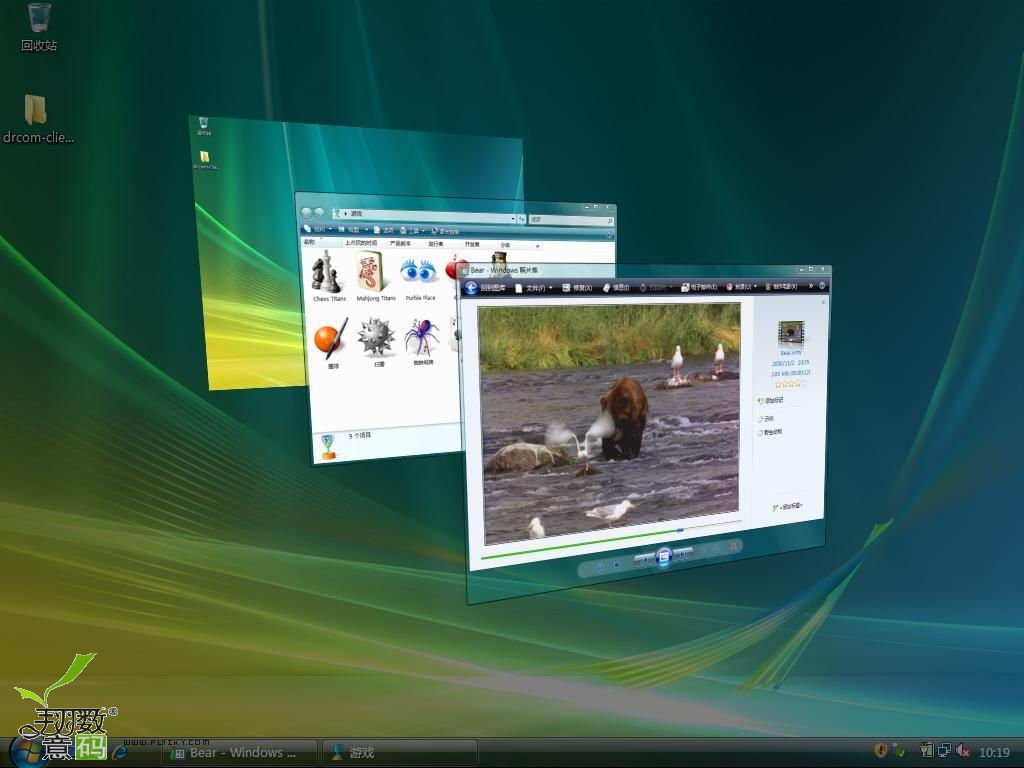
Task: Click the volume icon in system tray
Action: pos(962,751)
